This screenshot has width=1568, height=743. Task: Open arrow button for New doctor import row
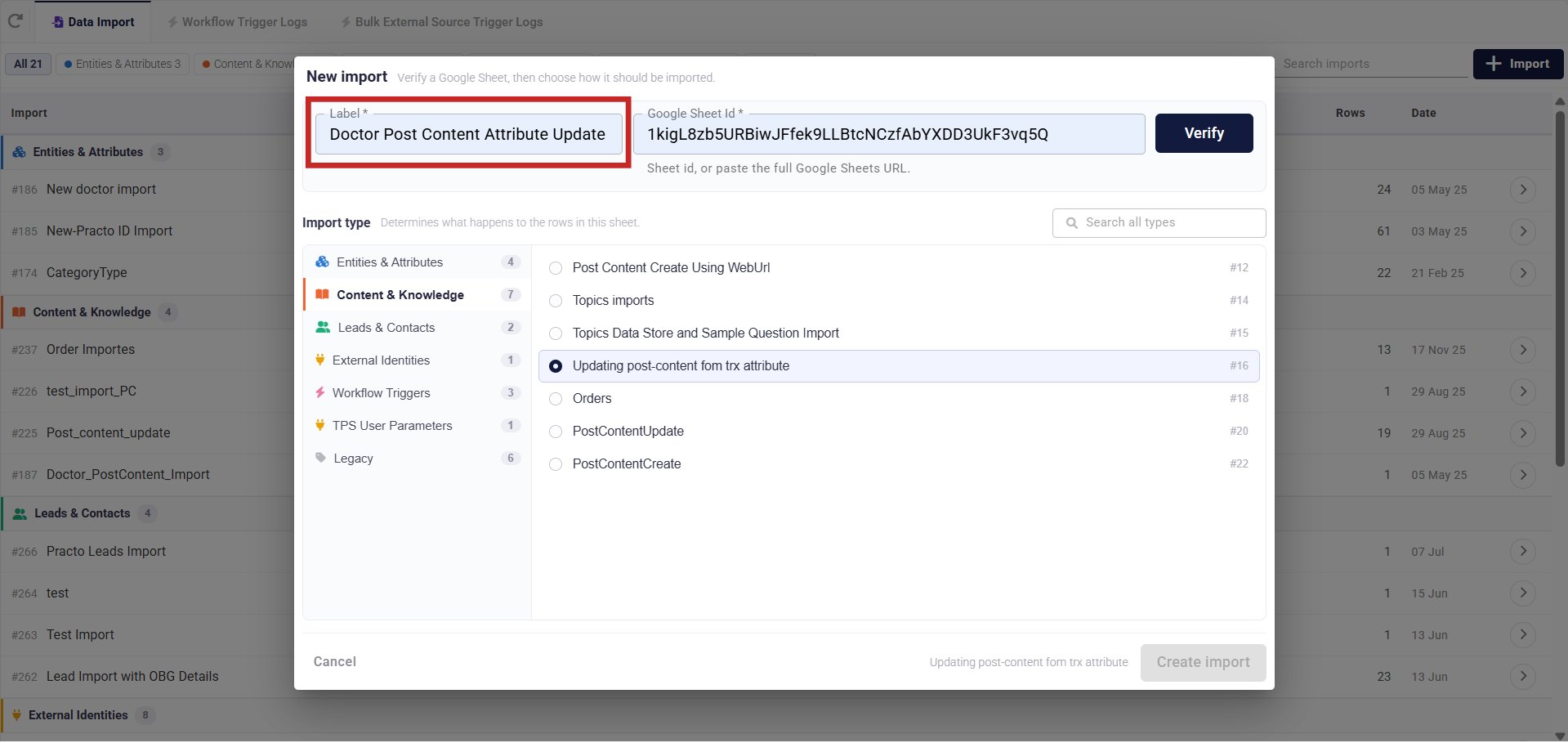coord(1523,190)
